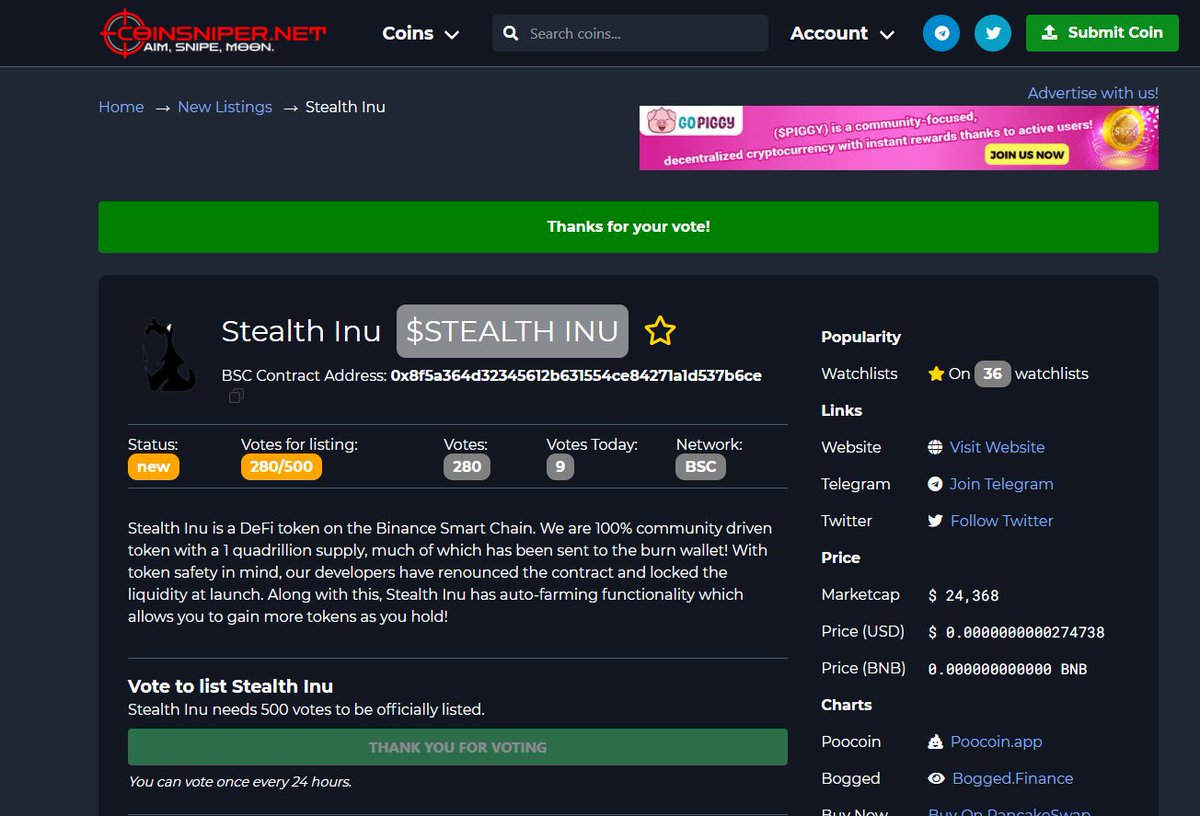Copy the BSC contract address icon
The image size is (1200, 816).
pyautogui.click(x=236, y=396)
